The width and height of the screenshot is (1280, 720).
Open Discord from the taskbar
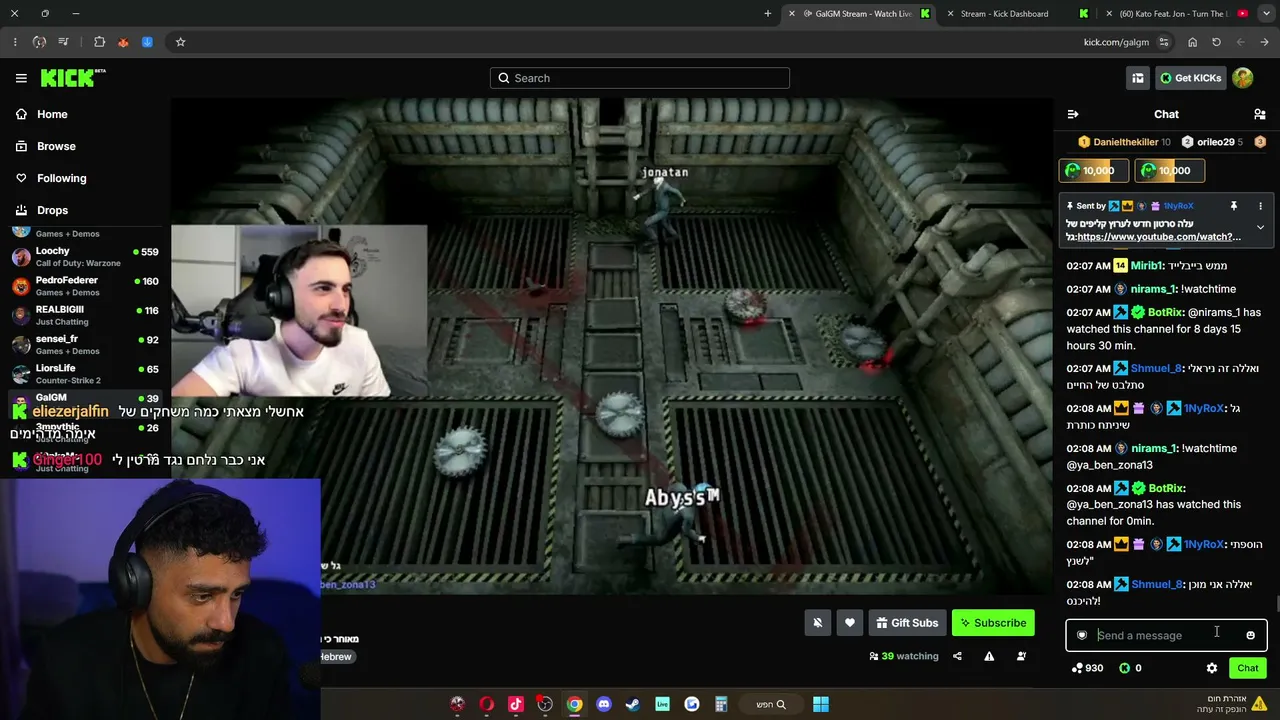point(603,704)
